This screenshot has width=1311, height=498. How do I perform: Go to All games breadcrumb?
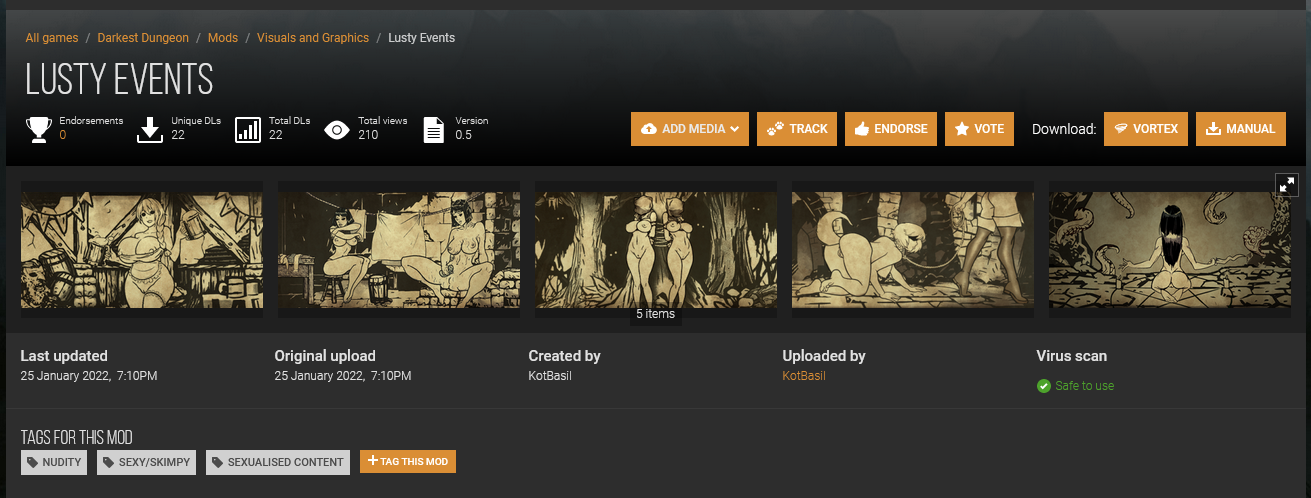click(x=52, y=38)
